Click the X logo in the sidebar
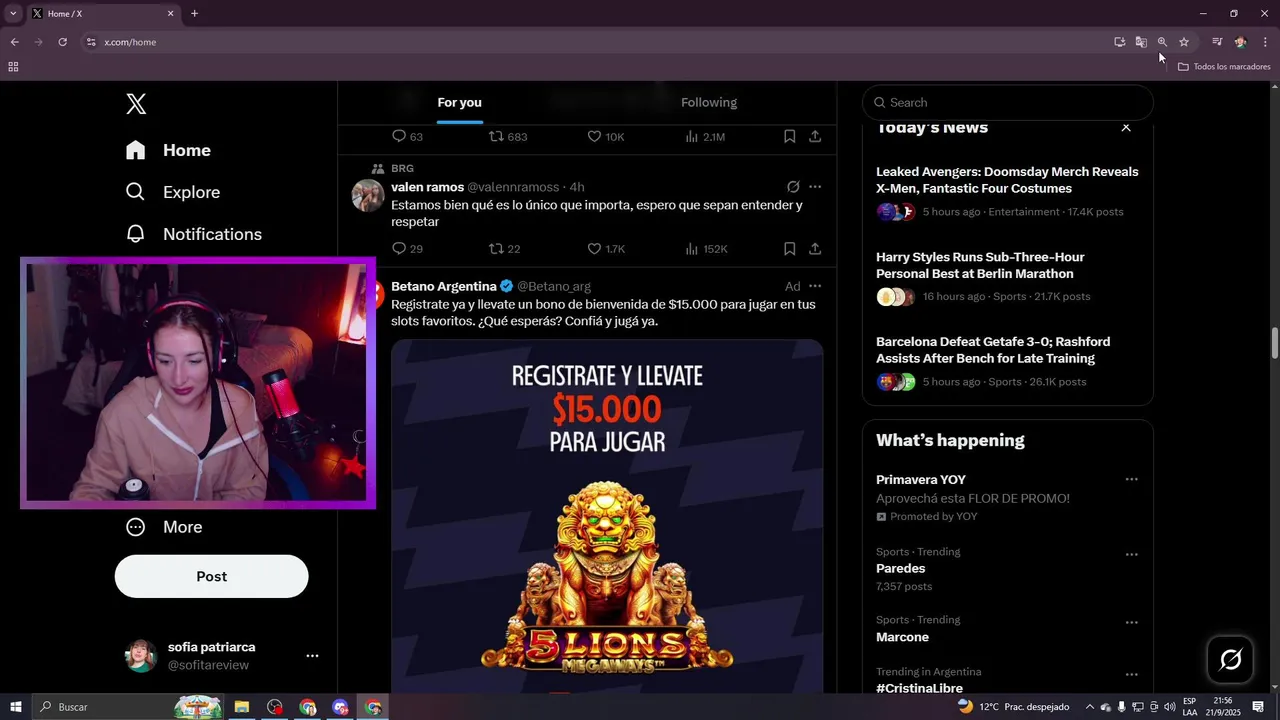Viewport: 1280px width, 720px height. [x=136, y=103]
